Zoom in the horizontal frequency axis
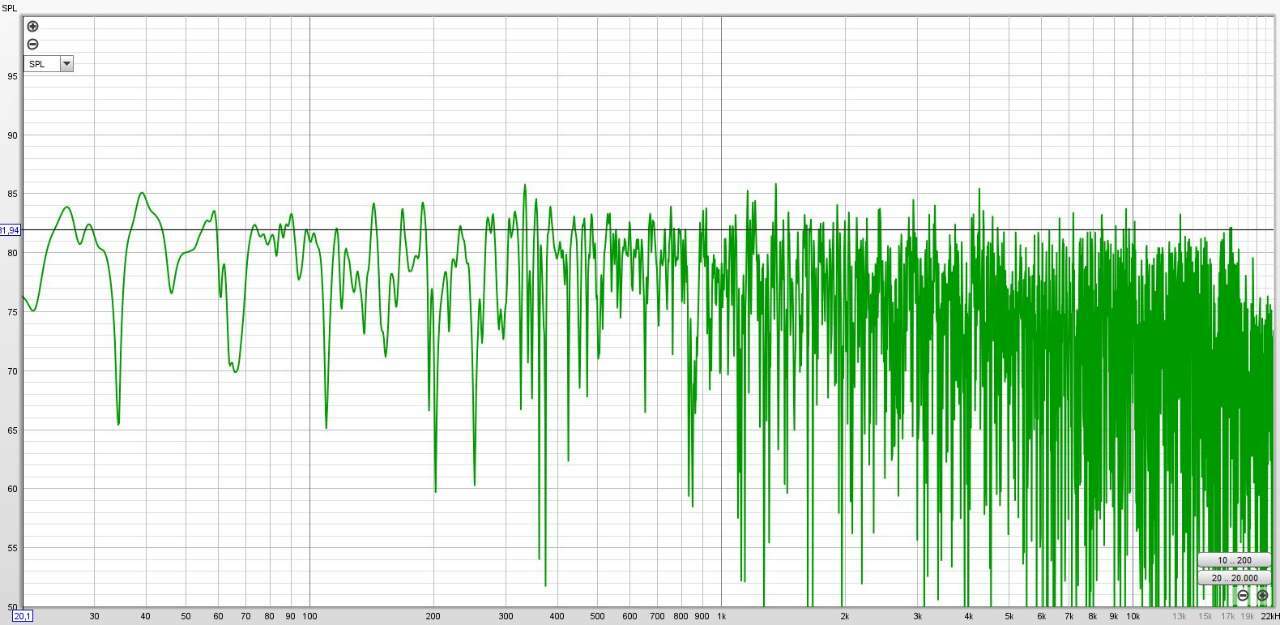 click(1262, 595)
